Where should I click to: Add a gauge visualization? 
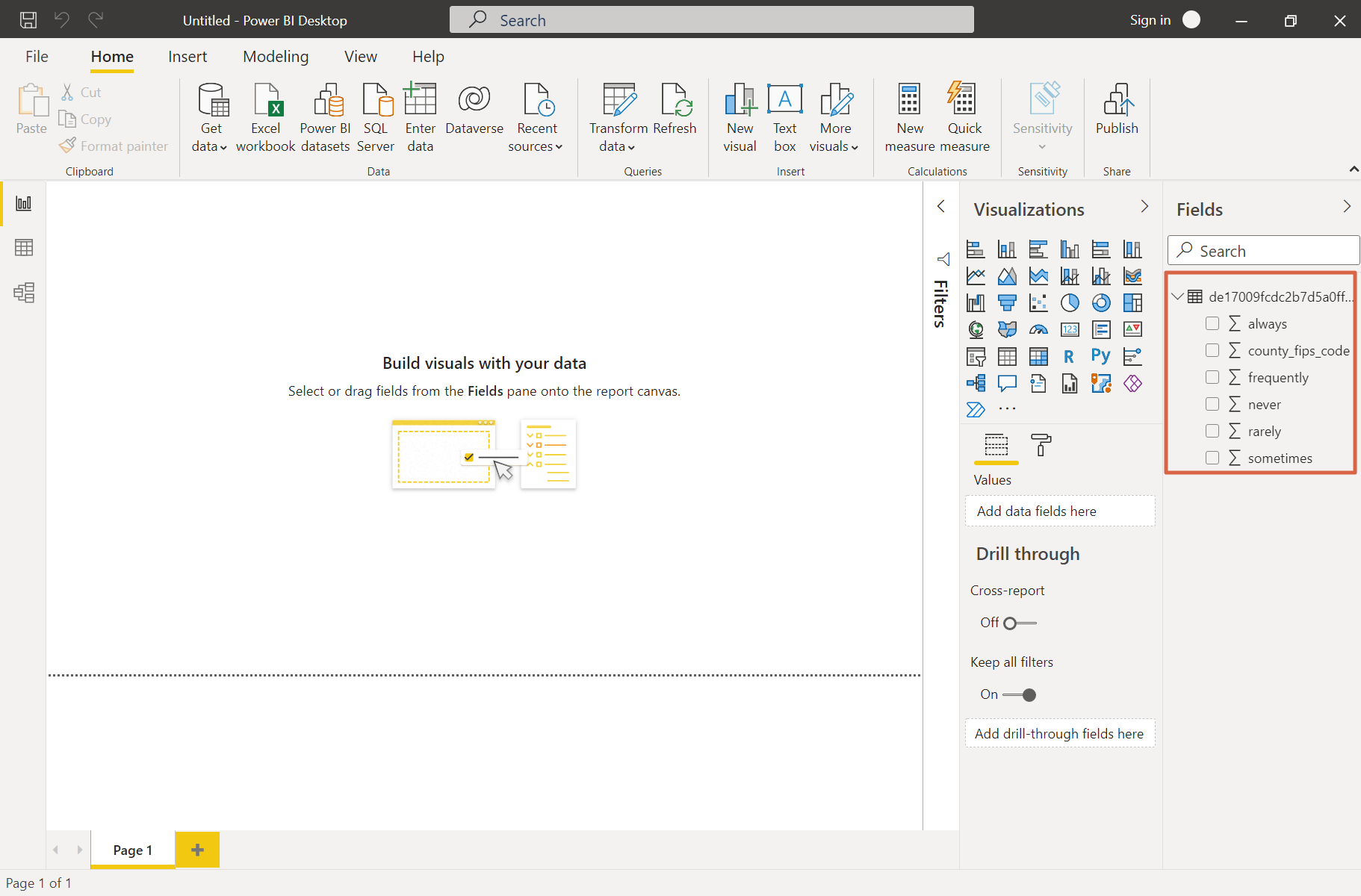point(1039,329)
